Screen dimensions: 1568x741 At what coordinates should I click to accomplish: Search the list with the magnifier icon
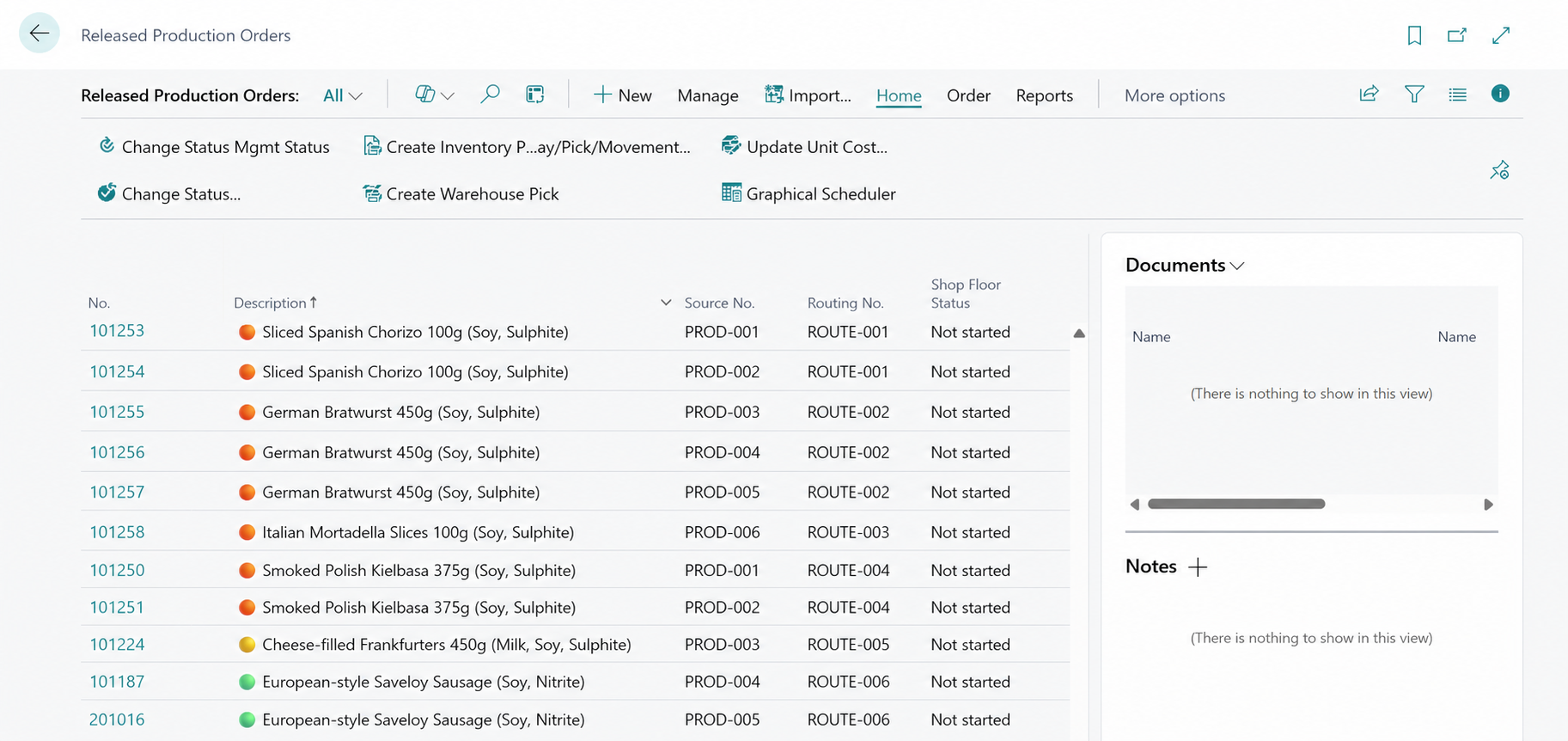pos(490,94)
